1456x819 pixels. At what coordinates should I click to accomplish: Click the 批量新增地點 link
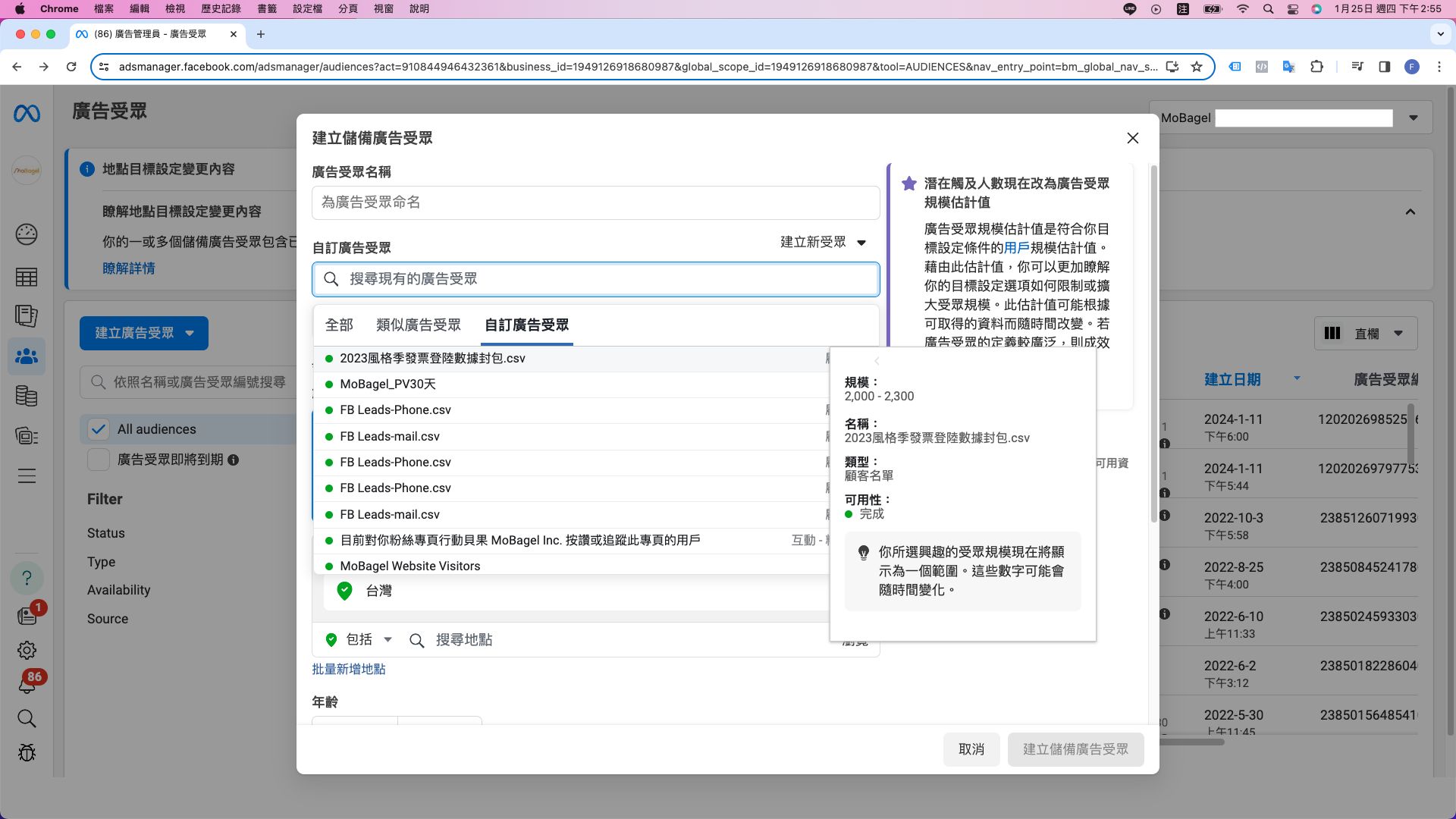(349, 669)
